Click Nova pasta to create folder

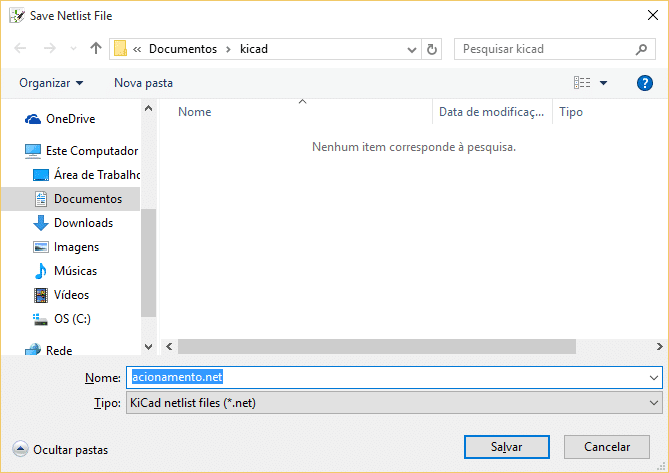pos(143,83)
